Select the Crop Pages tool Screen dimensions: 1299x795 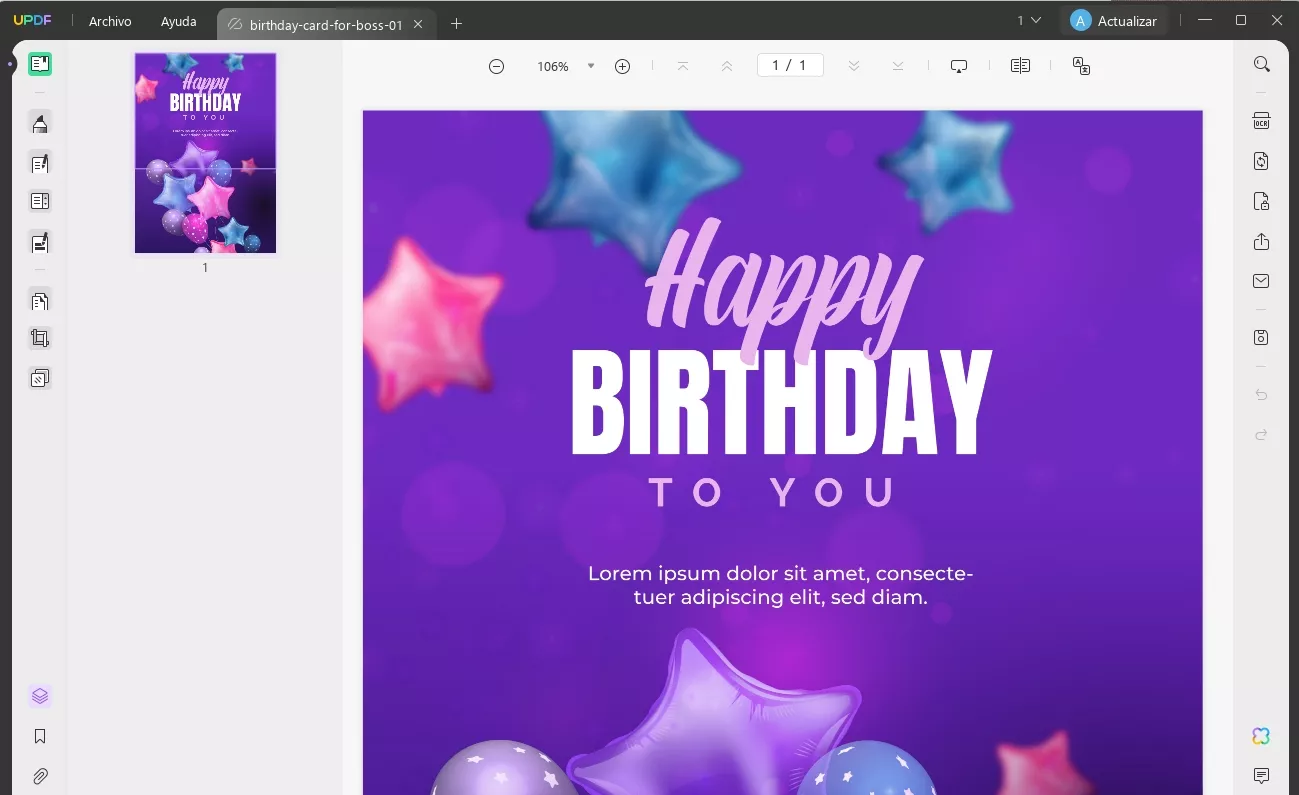pyautogui.click(x=40, y=338)
